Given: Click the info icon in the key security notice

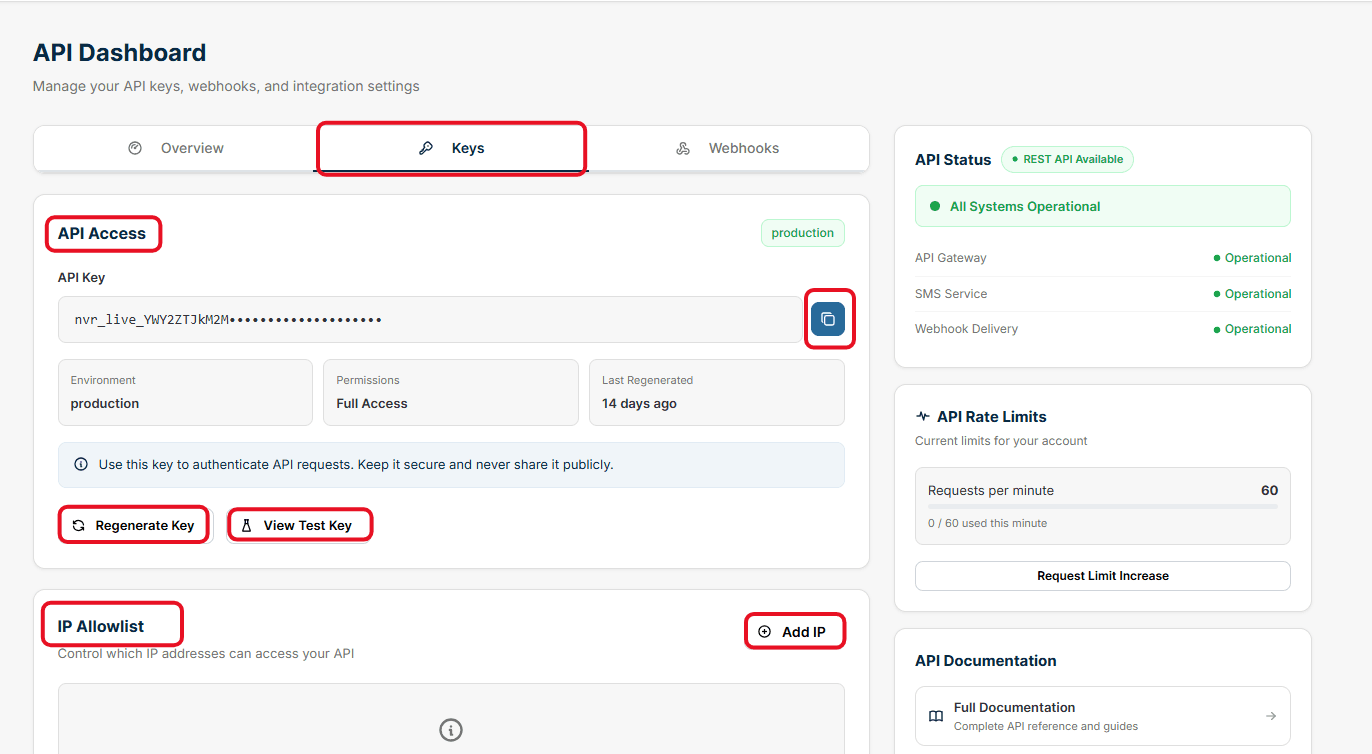Looking at the screenshot, I should pyautogui.click(x=81, y=464).
